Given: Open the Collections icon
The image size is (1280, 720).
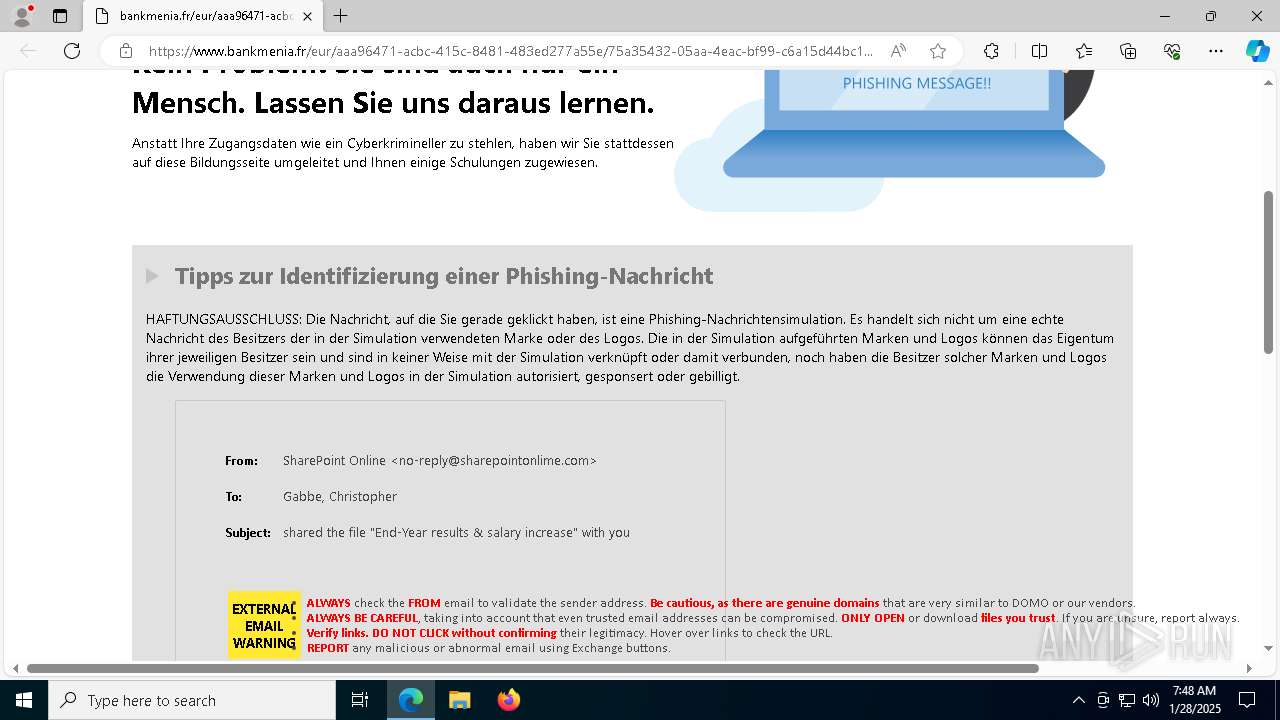Looking at the screenshot, I should [x=1128, y=51].
